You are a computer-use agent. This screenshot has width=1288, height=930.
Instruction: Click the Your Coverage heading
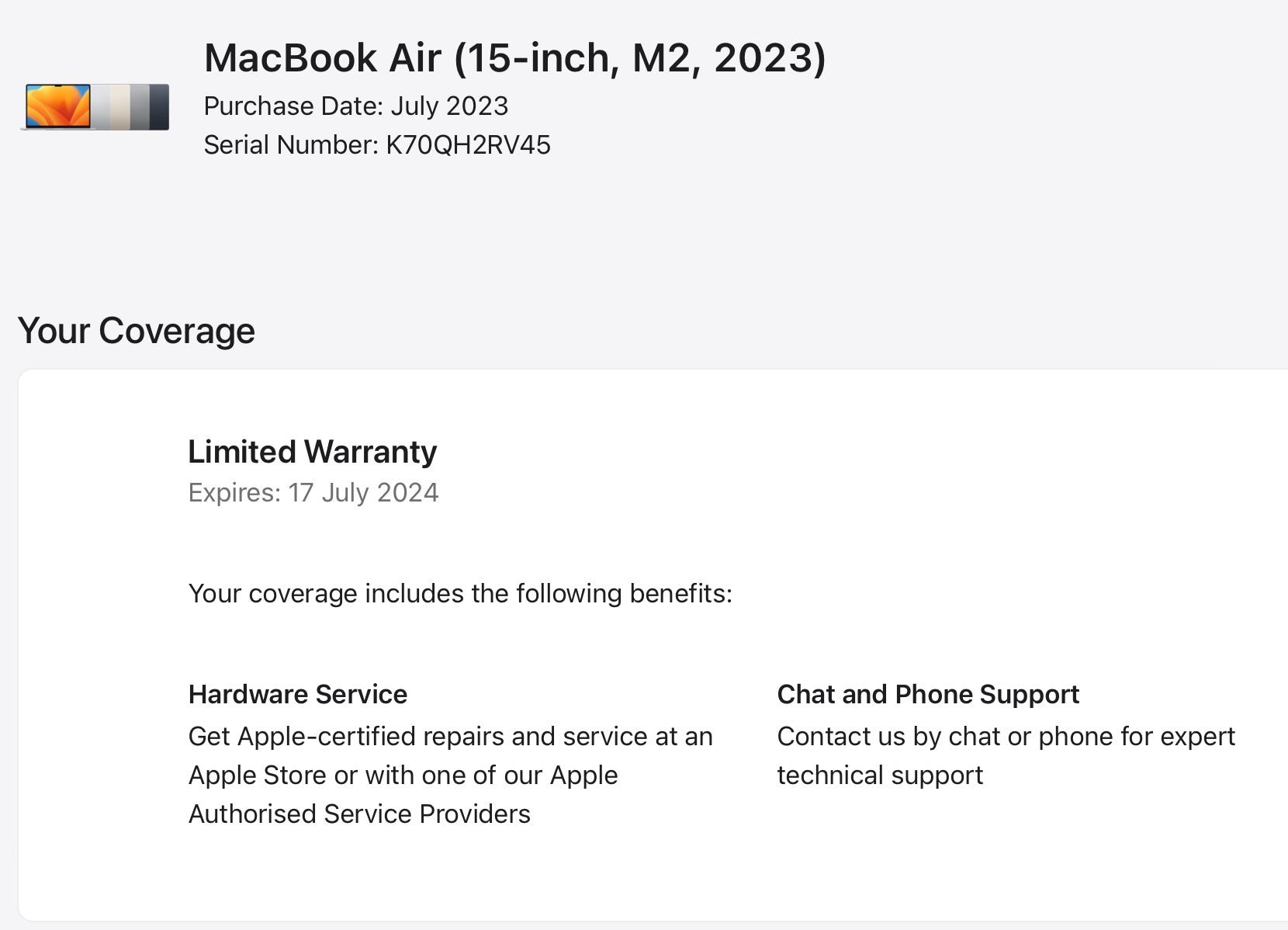pyautogui.click(x=136, y=331)
